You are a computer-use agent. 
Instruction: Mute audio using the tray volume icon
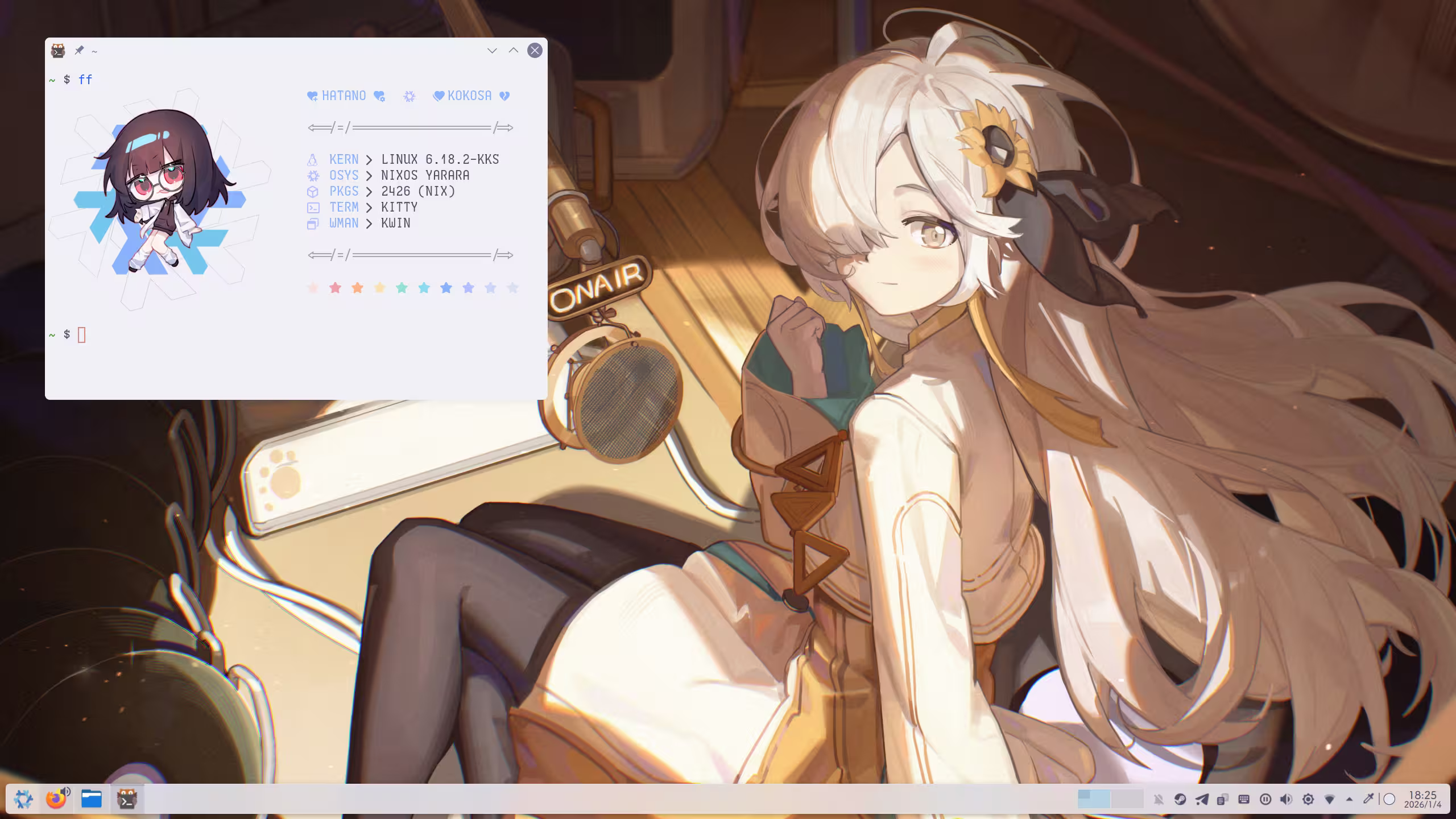tap(1285, 800)
